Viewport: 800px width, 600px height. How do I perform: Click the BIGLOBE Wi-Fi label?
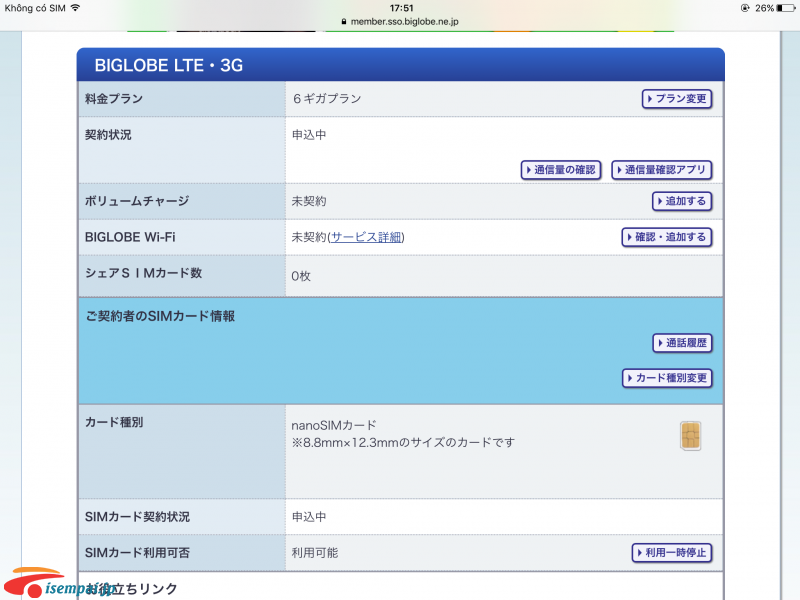(x=130, y=237)
